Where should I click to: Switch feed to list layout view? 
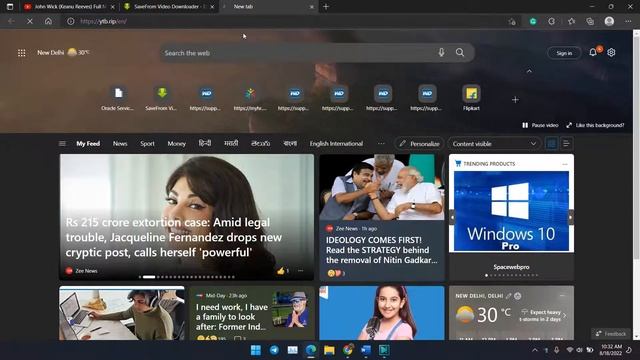click(x=566, y=144)
